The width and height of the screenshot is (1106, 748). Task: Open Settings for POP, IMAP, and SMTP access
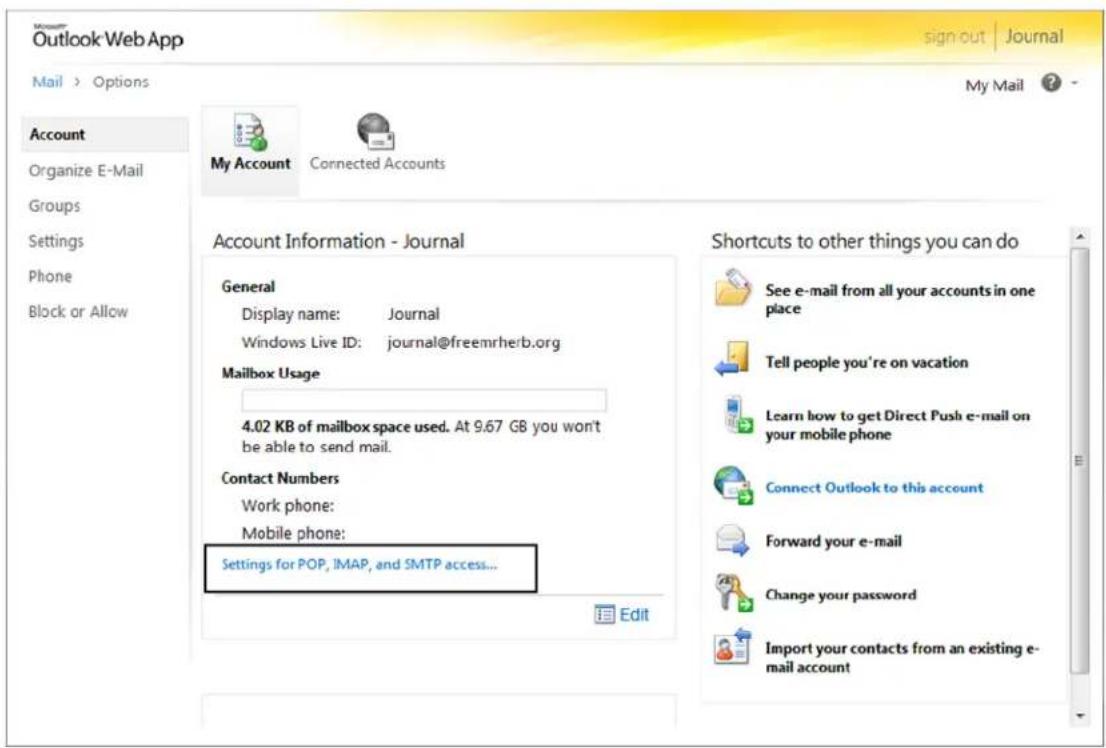click(x=359, y=565)
